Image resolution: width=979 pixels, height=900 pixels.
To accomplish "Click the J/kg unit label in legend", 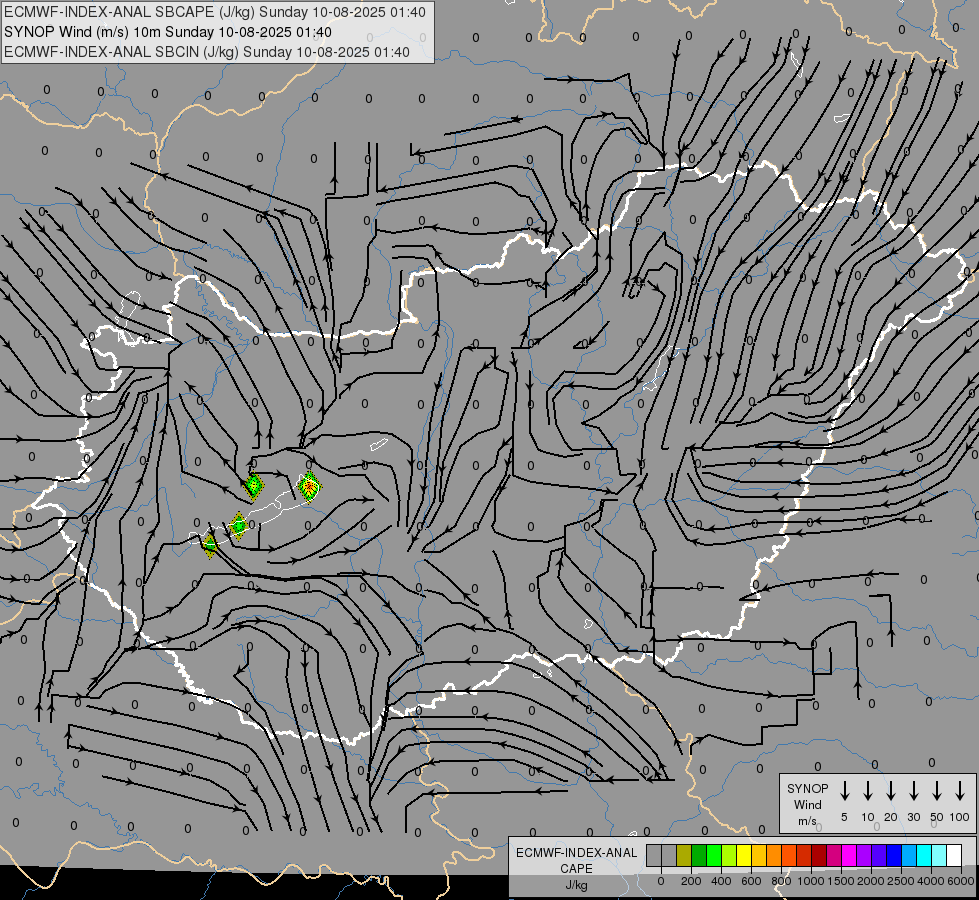I will 576,885.
